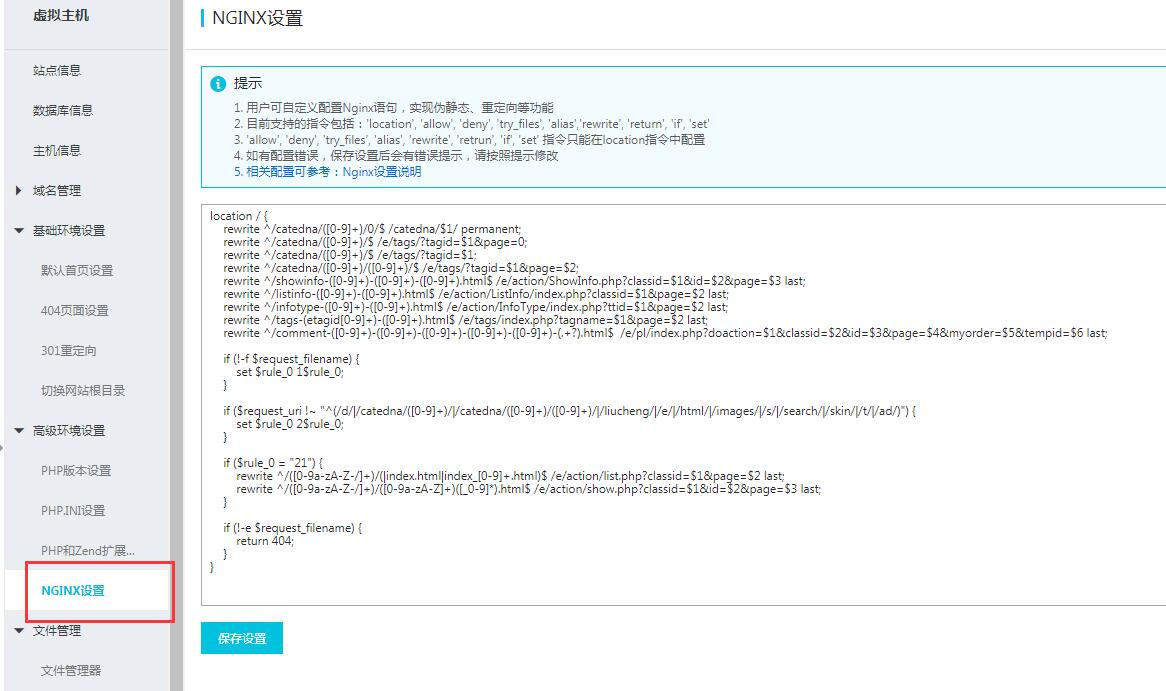Image resolution: width=1166 pixels, height=691 pixels.
Task: Collapse the 高级环境设置 section arrow
Action: [x=19, y=431]
